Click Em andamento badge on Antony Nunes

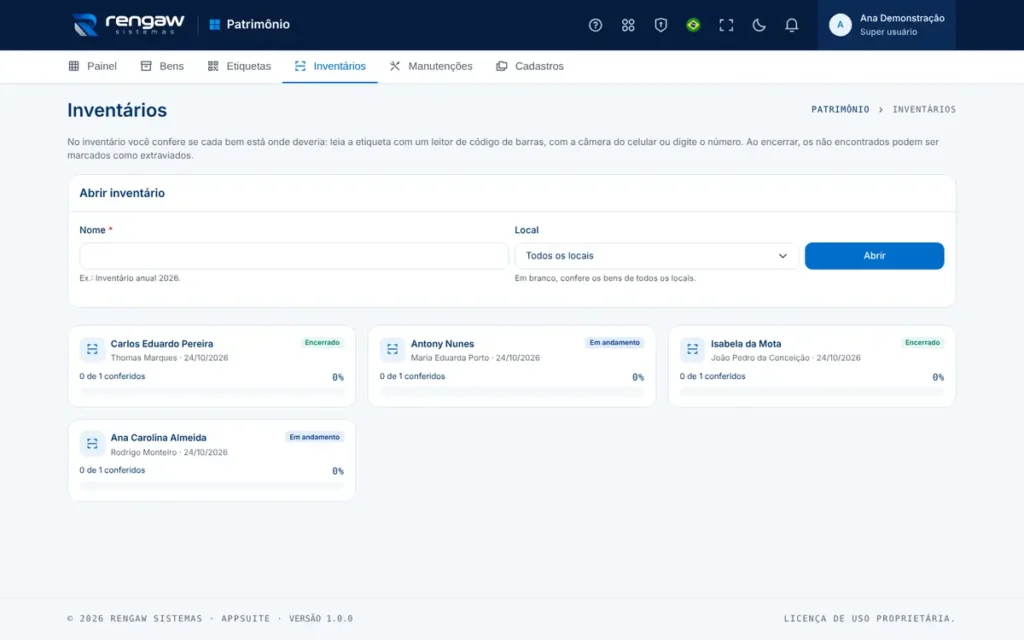pyautogui.click(x=615, y=343)
